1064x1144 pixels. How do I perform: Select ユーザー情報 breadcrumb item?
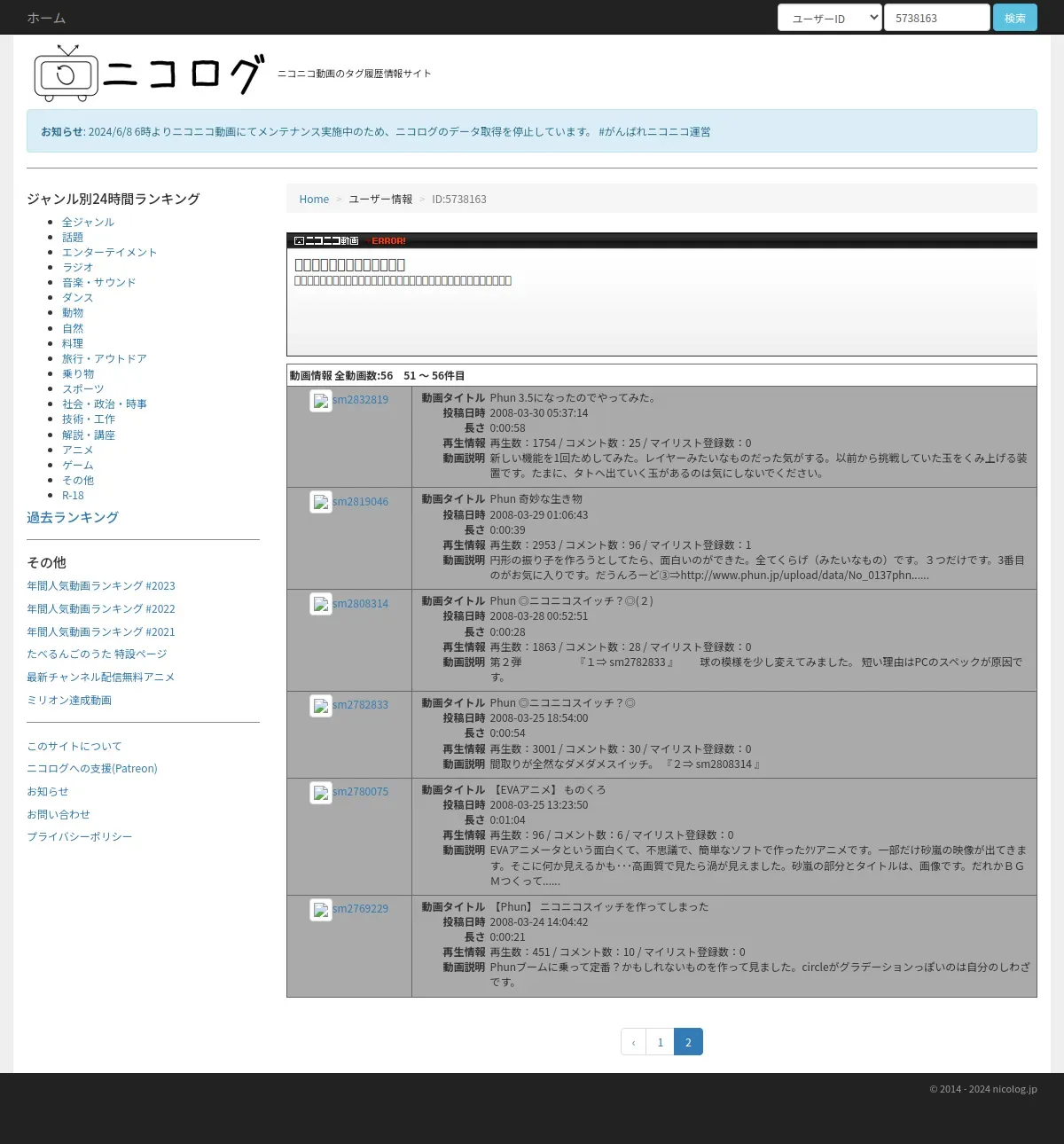(380, 199)
